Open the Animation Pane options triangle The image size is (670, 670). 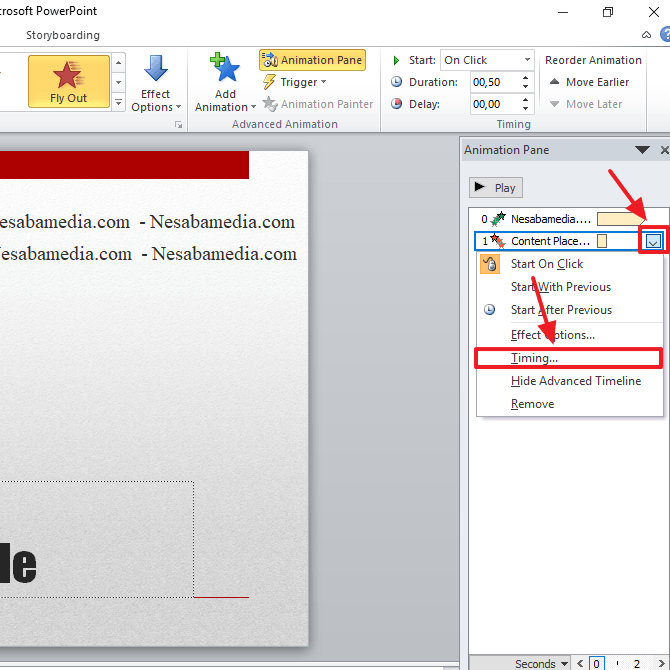[642, 150]
